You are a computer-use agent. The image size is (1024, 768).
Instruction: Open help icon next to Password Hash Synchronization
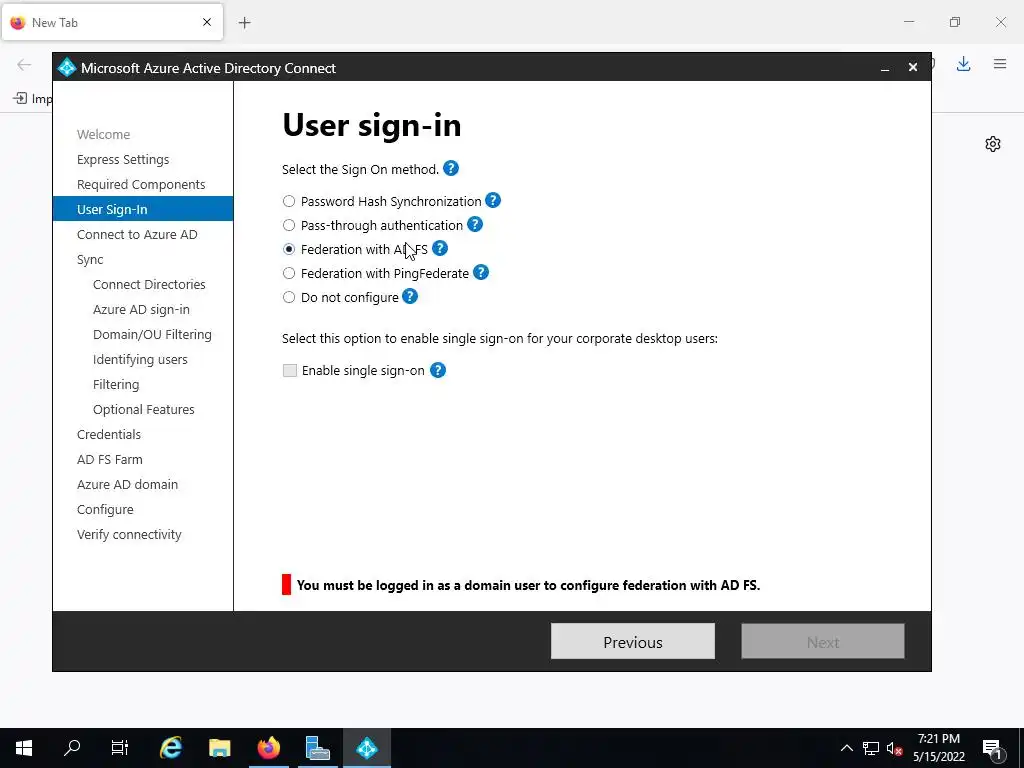493,200
